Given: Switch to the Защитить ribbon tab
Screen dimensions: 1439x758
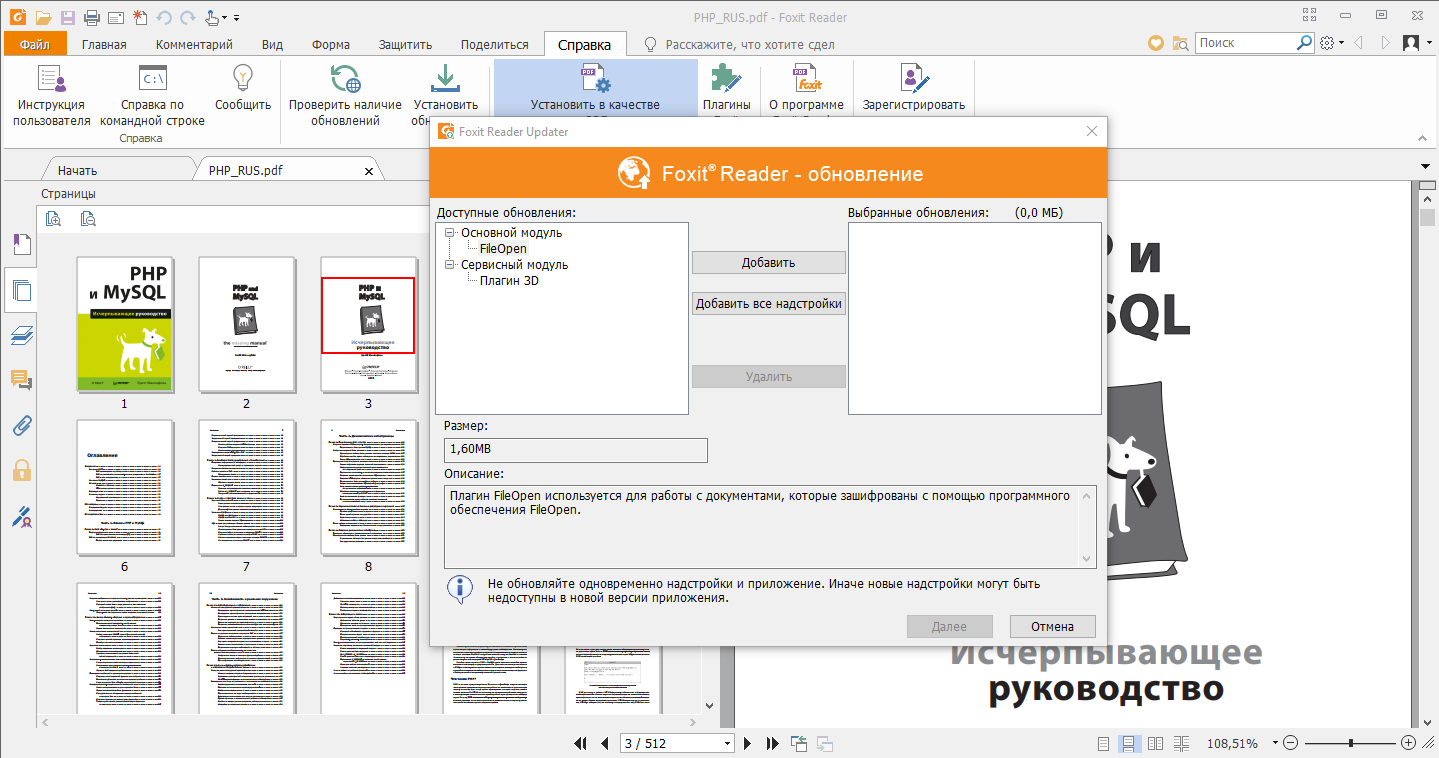Looking at the screenshot, I should click(405, 44).
